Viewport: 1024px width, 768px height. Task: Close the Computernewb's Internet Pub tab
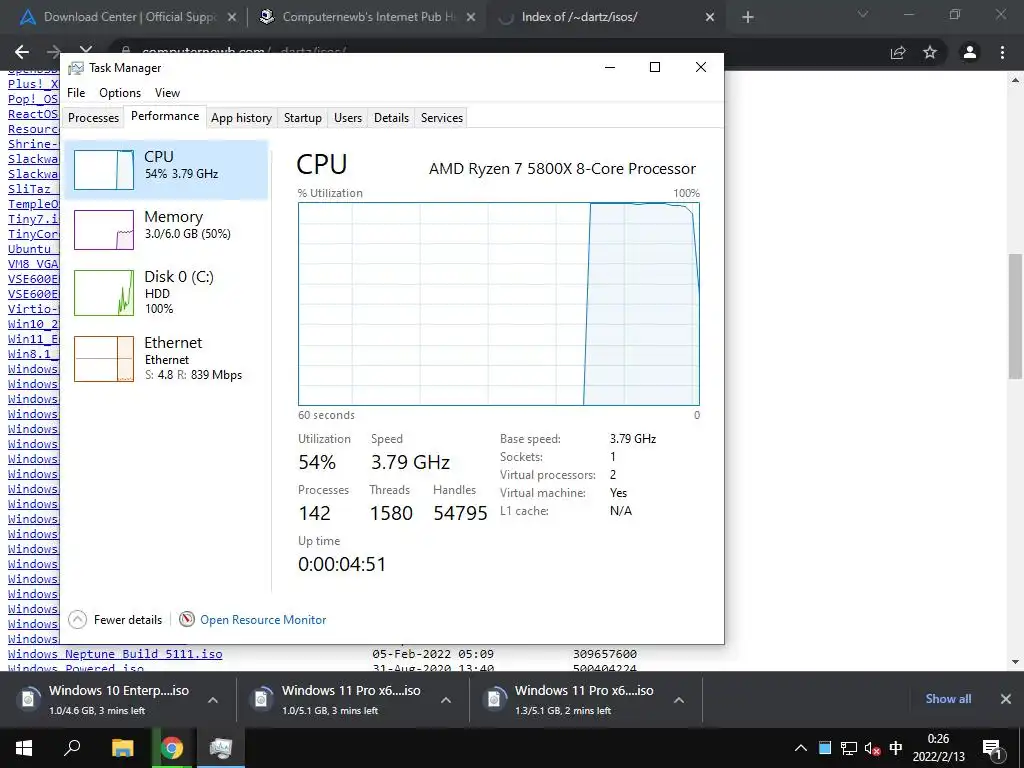coord(471,18)
